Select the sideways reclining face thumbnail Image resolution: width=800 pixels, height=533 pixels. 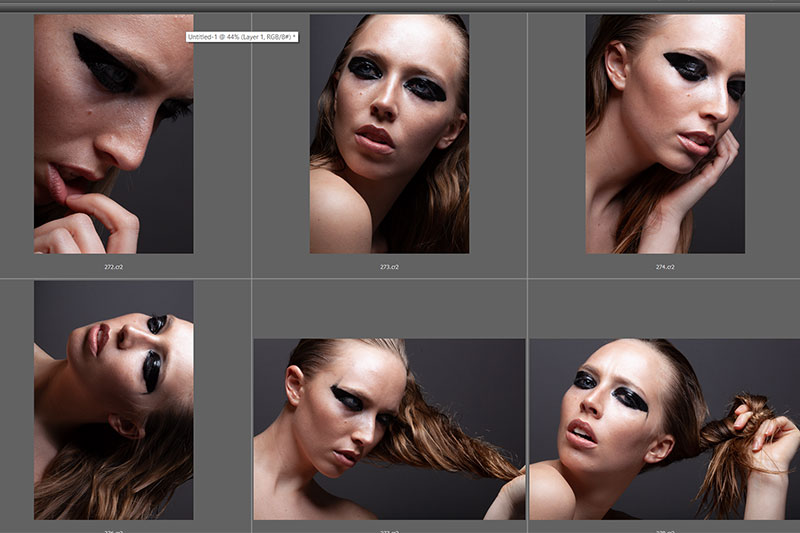[x=114, y=400]
